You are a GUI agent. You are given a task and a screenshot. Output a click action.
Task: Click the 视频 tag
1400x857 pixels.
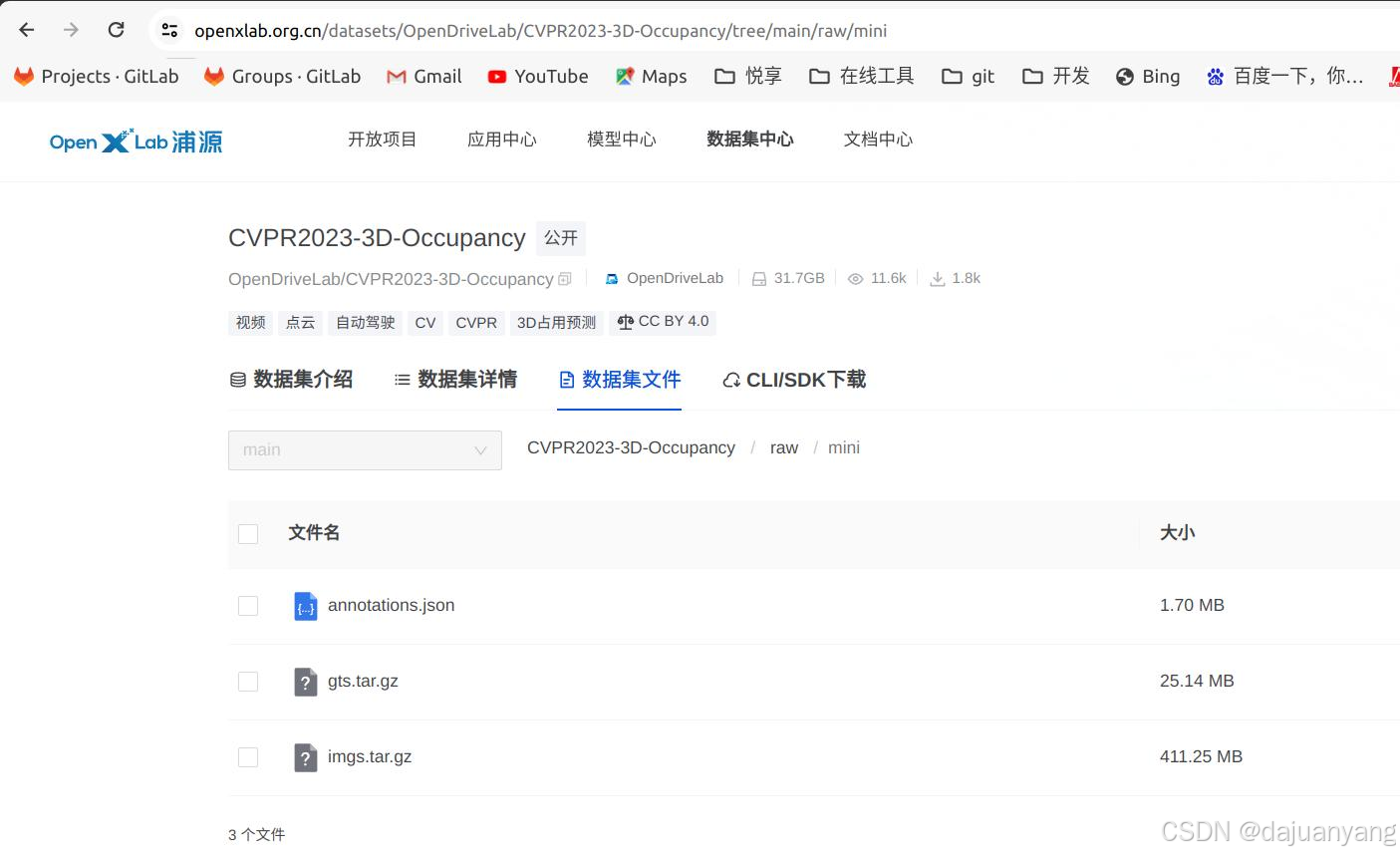coord(250,322)
